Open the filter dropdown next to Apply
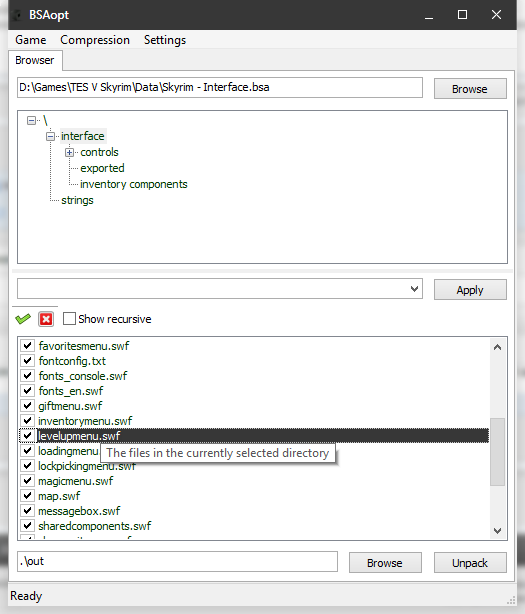Viewport: 525px width, 614px height. coord(414,289)
